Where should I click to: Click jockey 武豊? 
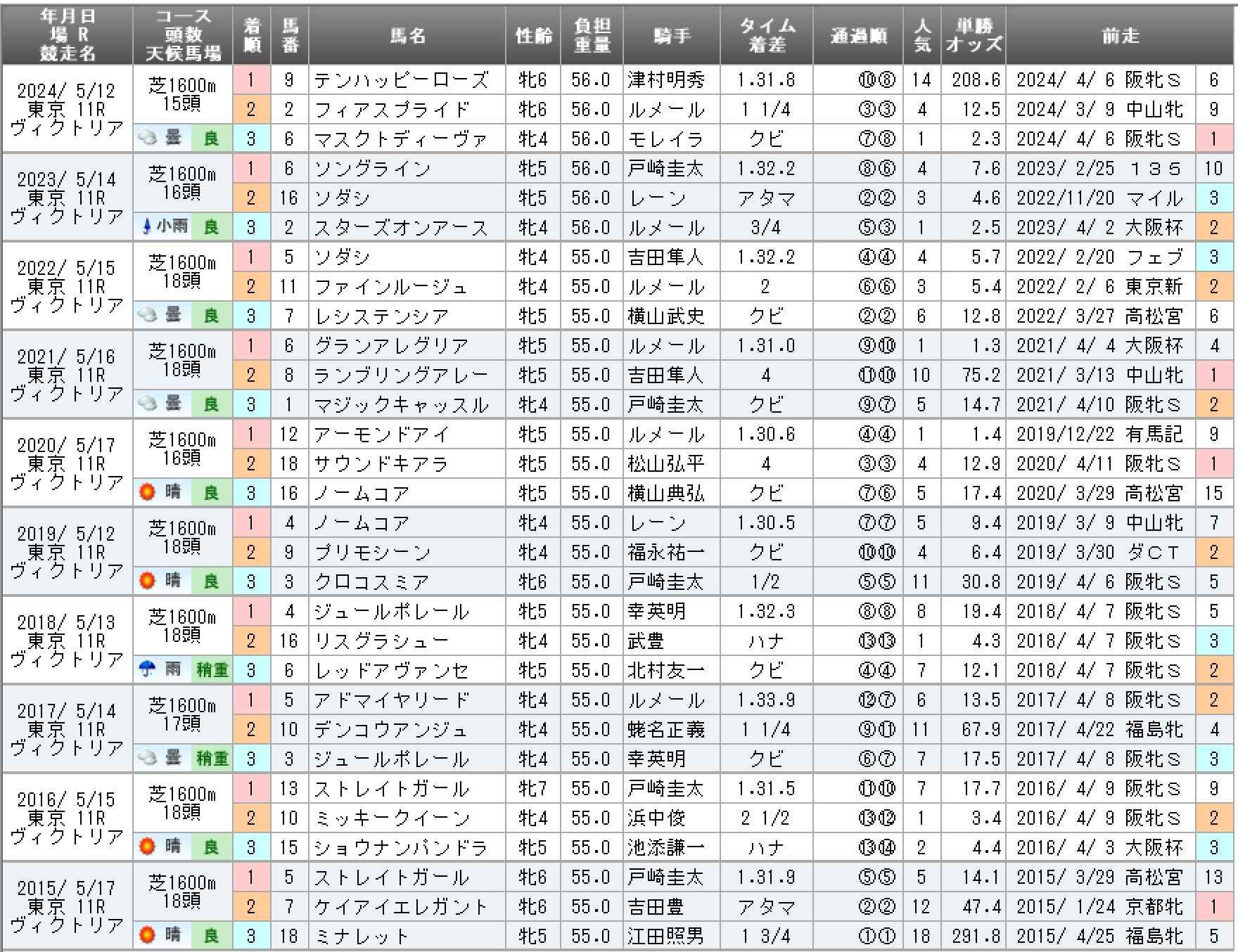(x=647, y=641)
